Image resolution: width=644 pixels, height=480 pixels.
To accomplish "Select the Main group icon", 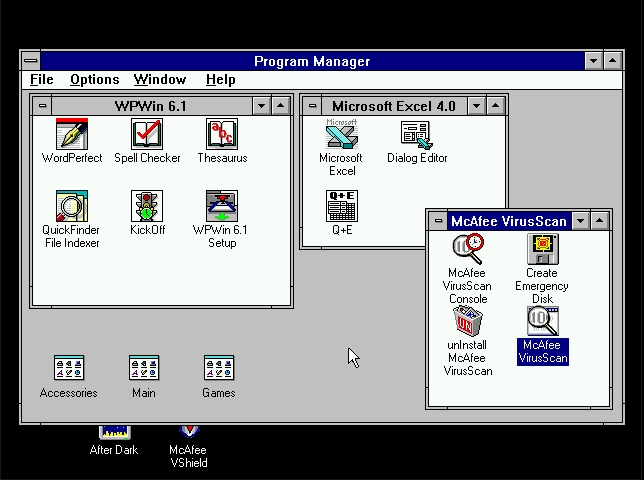I will pos(144,368).
